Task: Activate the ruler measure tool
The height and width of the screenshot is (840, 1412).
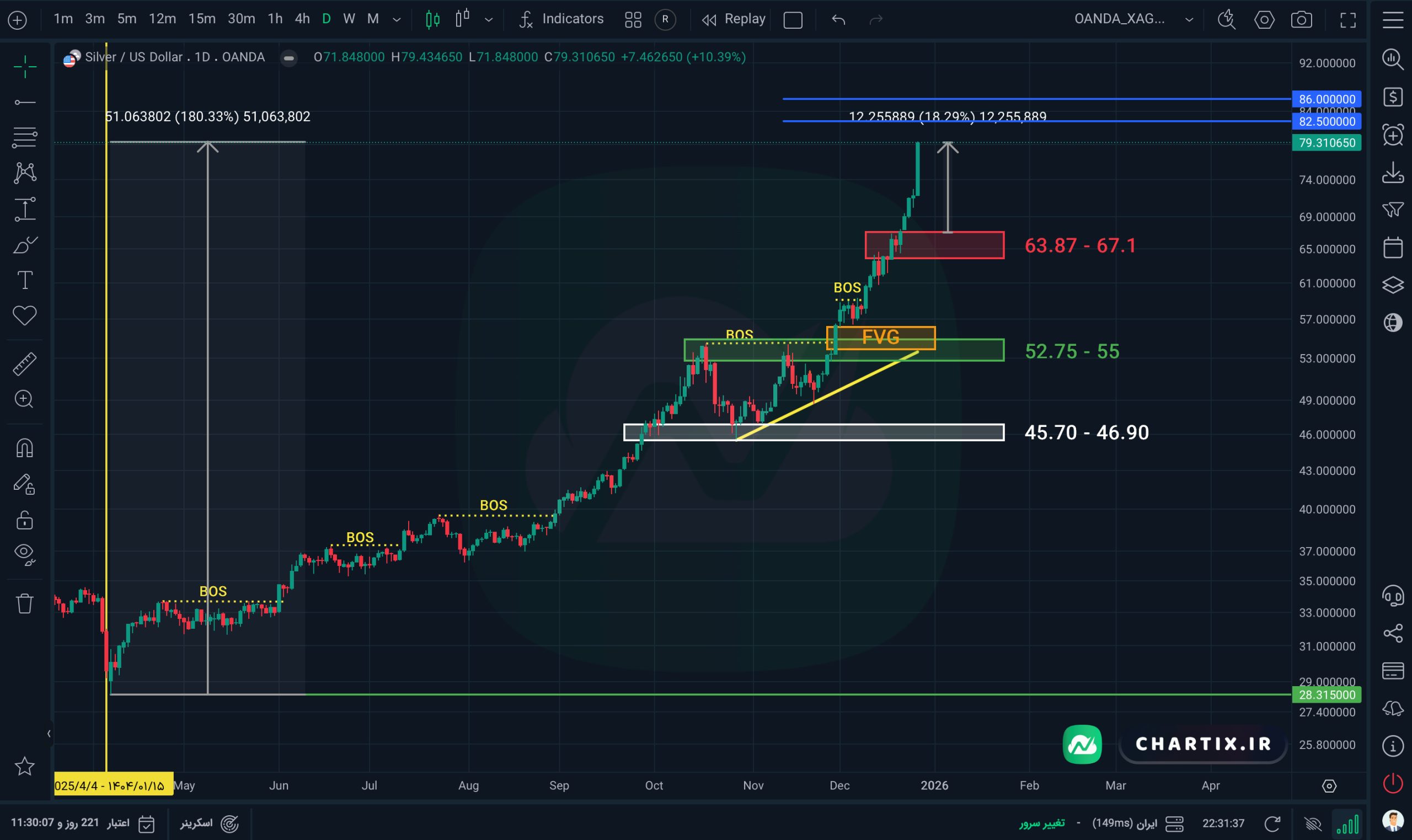Action: point(24,363)
